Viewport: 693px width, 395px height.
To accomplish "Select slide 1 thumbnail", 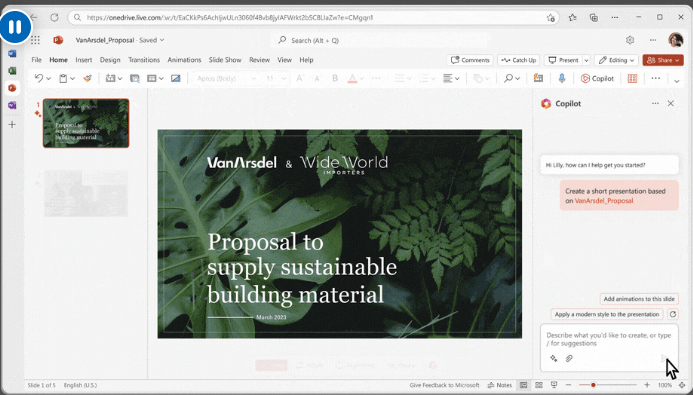I will point(86,123).
